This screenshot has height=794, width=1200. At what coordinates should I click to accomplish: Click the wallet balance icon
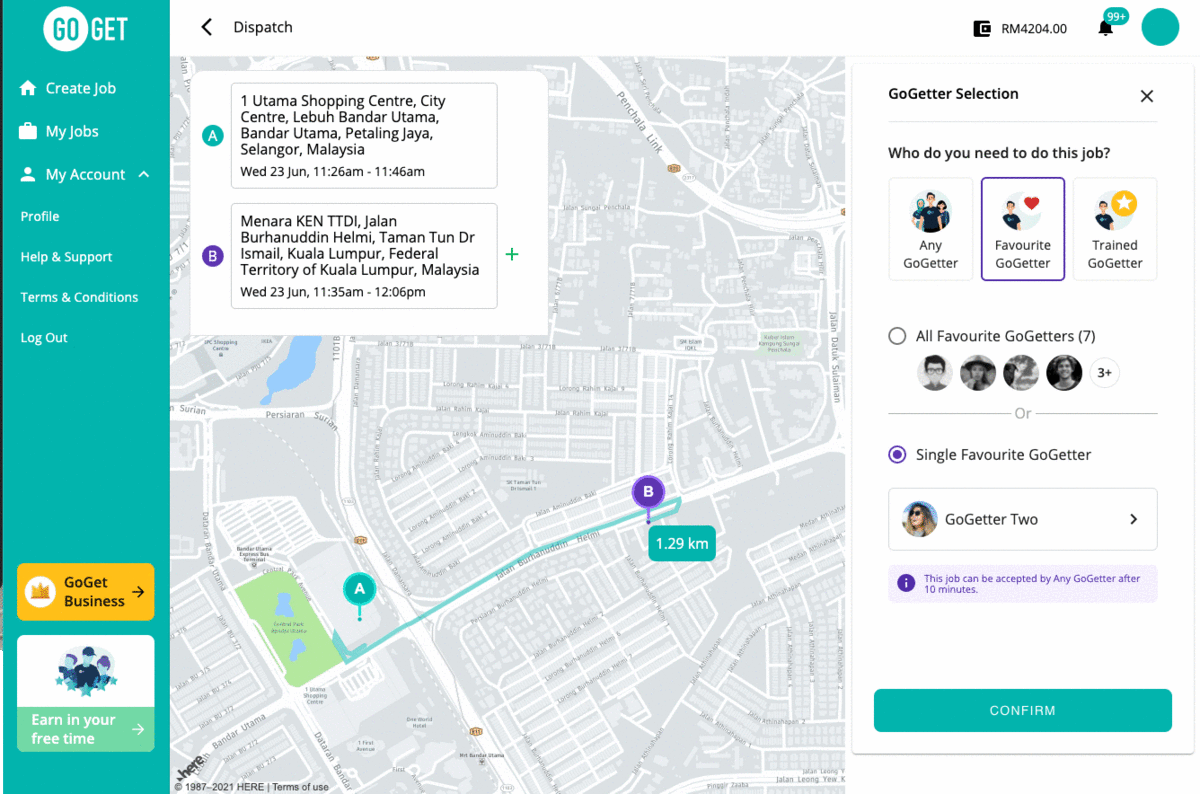pyautogui.click(x=982, y=29)
